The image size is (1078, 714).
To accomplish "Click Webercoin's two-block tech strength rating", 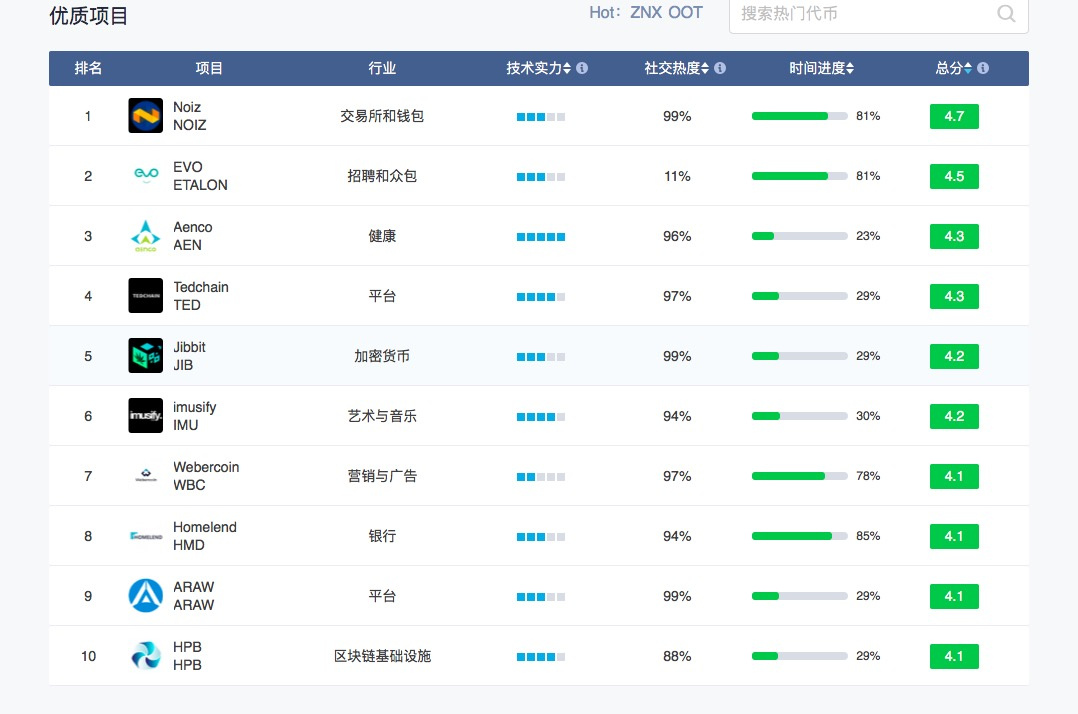I will pyautogui.click(x=541, y=477).
